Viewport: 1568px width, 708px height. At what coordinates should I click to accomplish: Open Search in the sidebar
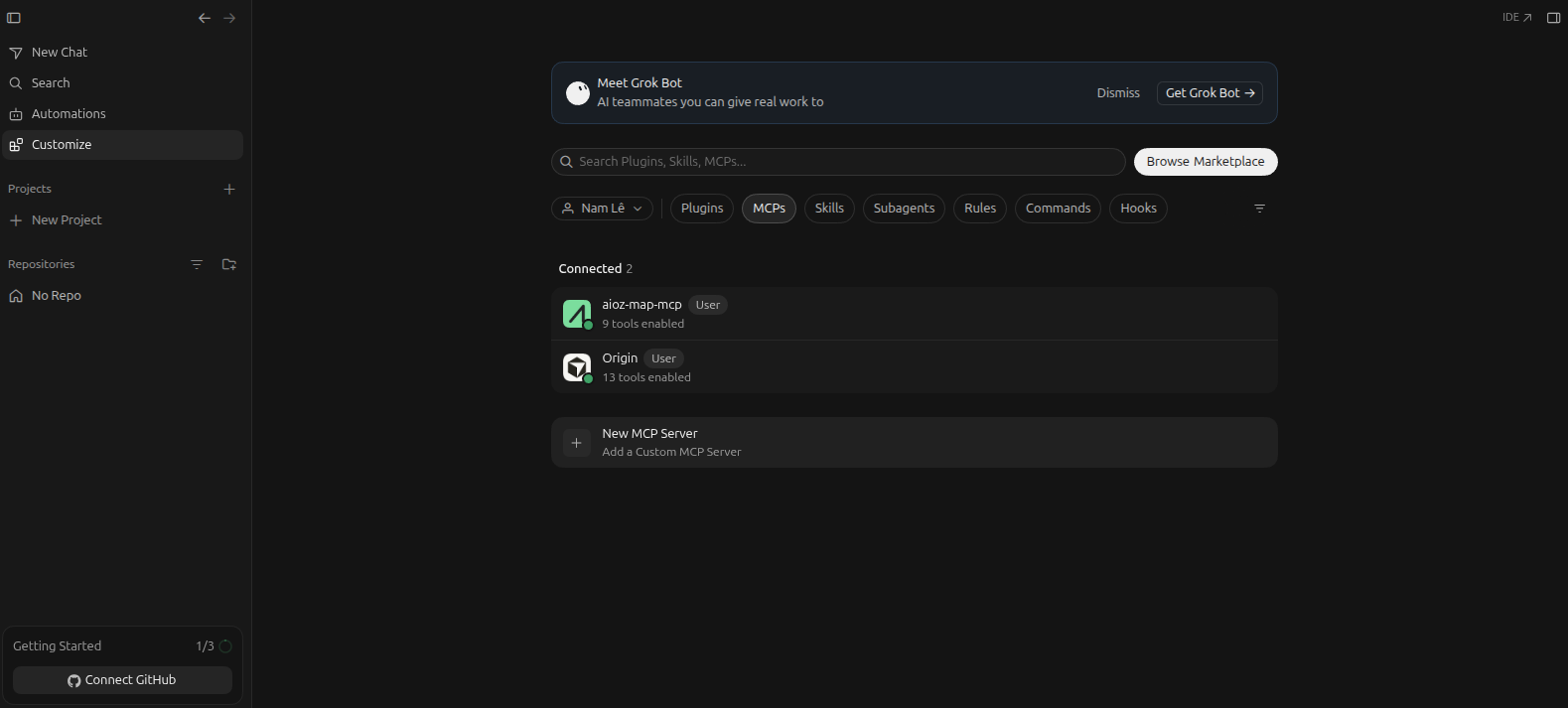click(122, 83)
